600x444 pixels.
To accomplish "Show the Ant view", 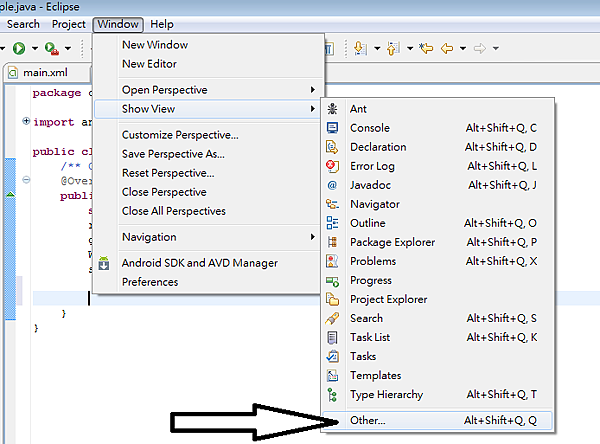I will tap(437, 109).
